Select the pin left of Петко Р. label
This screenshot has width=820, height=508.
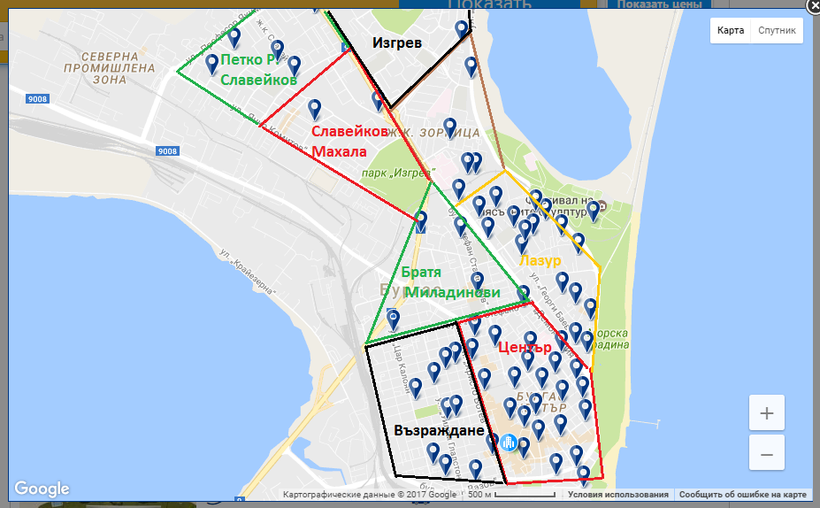tap(212, 64)
